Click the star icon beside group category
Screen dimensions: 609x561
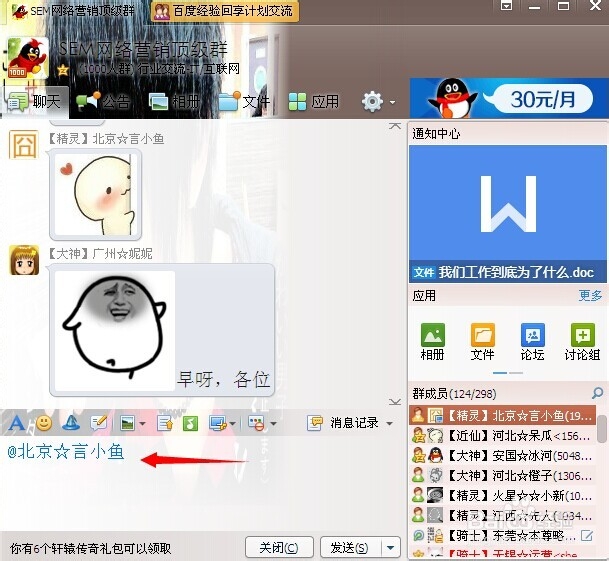tap(63, 70)
